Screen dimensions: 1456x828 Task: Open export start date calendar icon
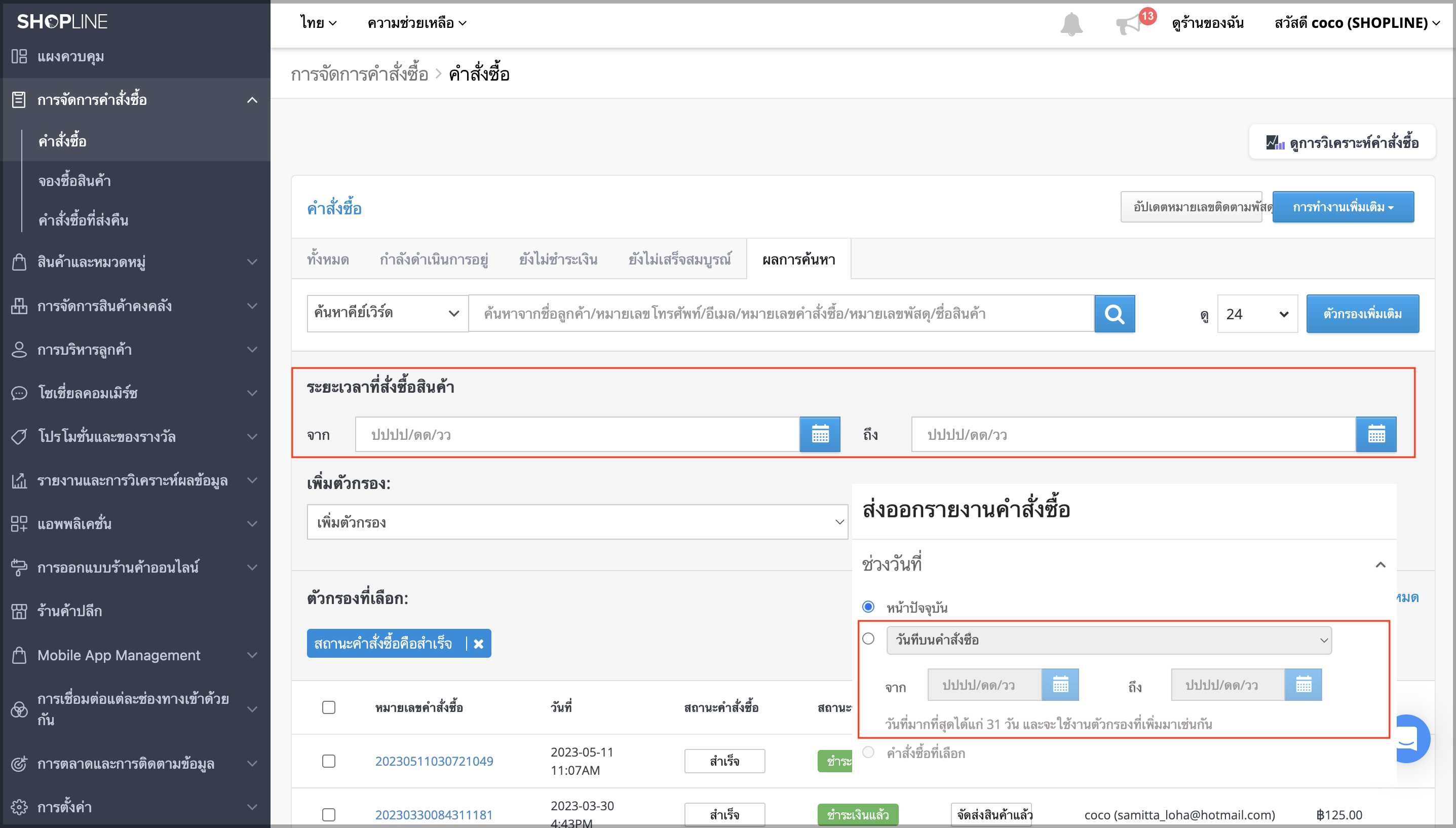coord(1060,684)
